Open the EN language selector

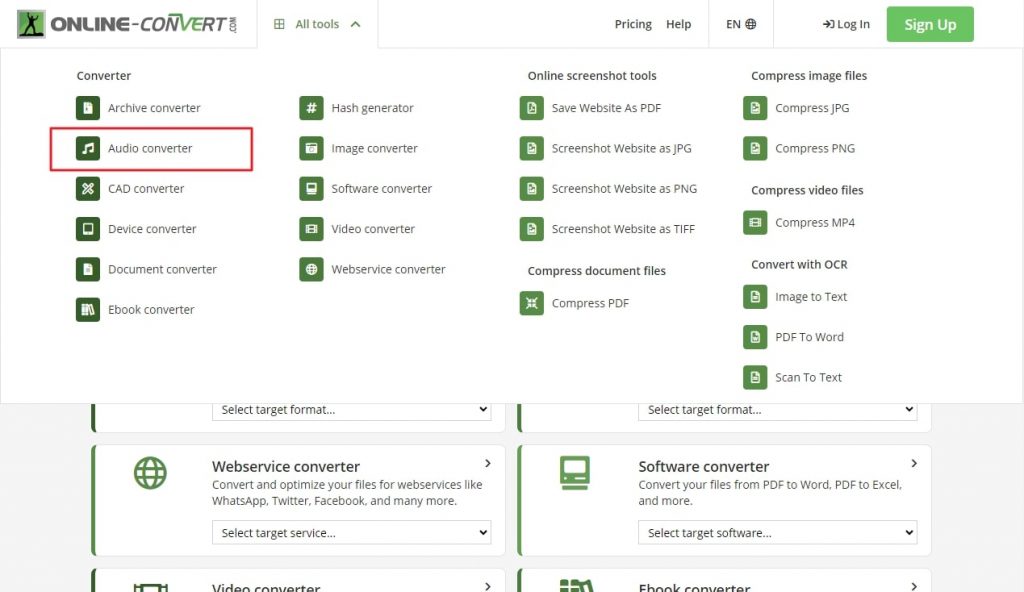[740, 23]
